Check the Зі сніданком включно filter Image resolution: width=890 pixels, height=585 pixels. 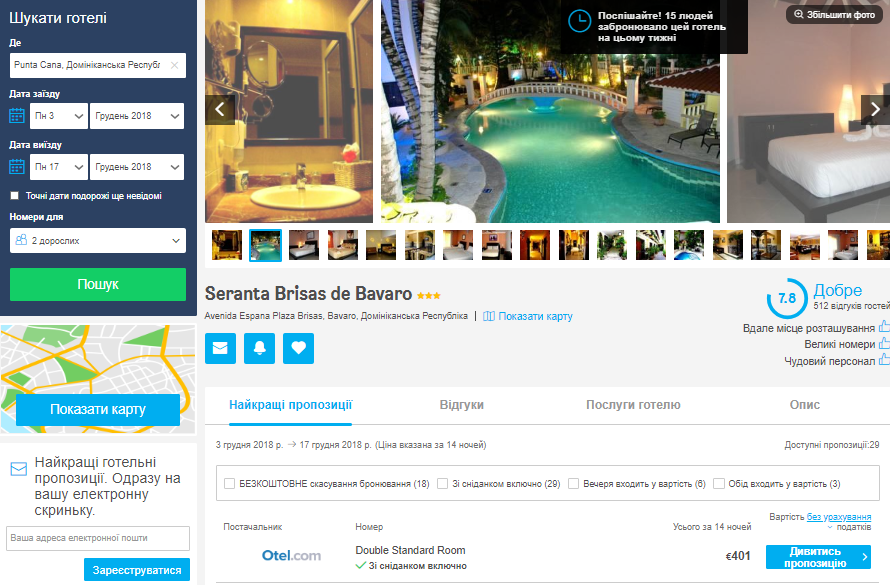click(x=443, y=484)
